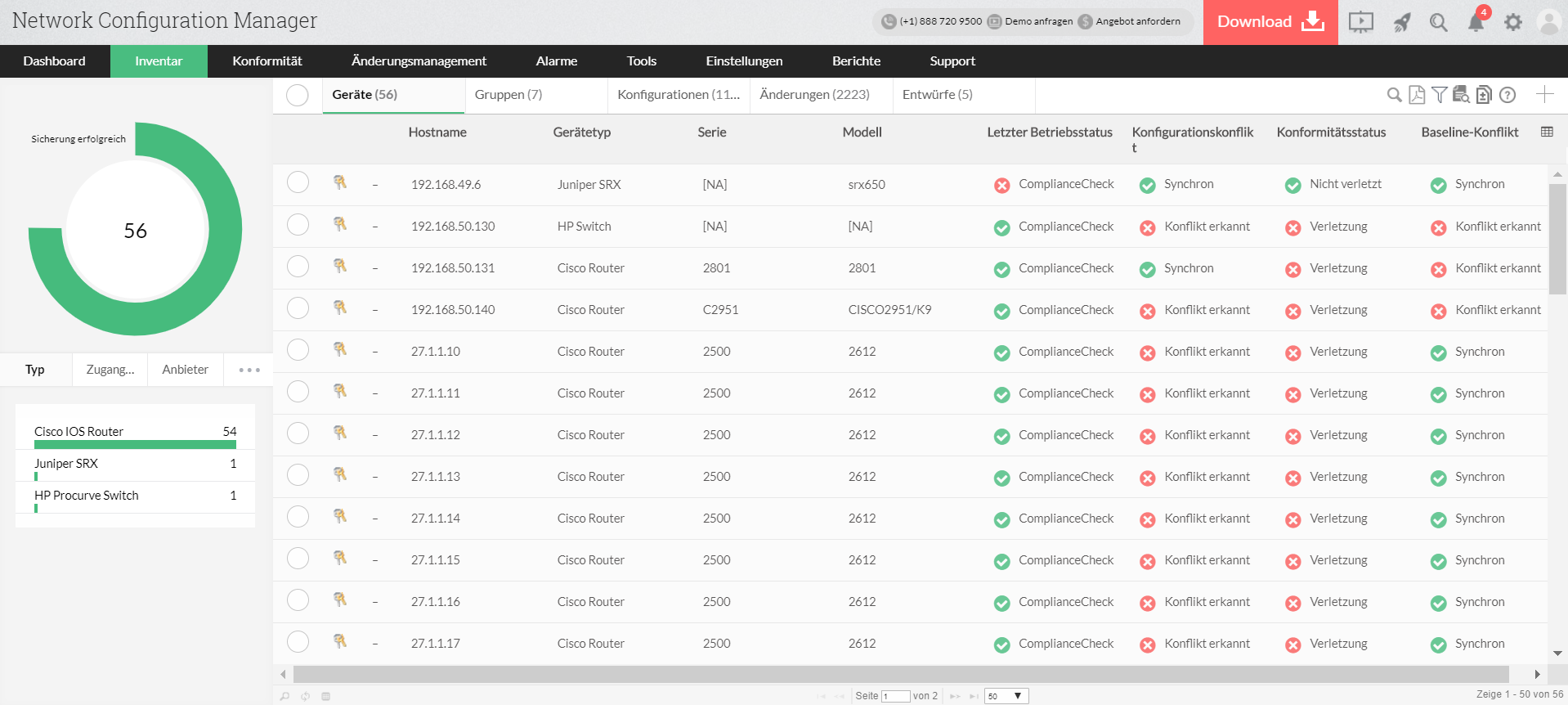Screen dimensions: 1568x705
Task: Click the Download button
Action: click(1270, 22)
